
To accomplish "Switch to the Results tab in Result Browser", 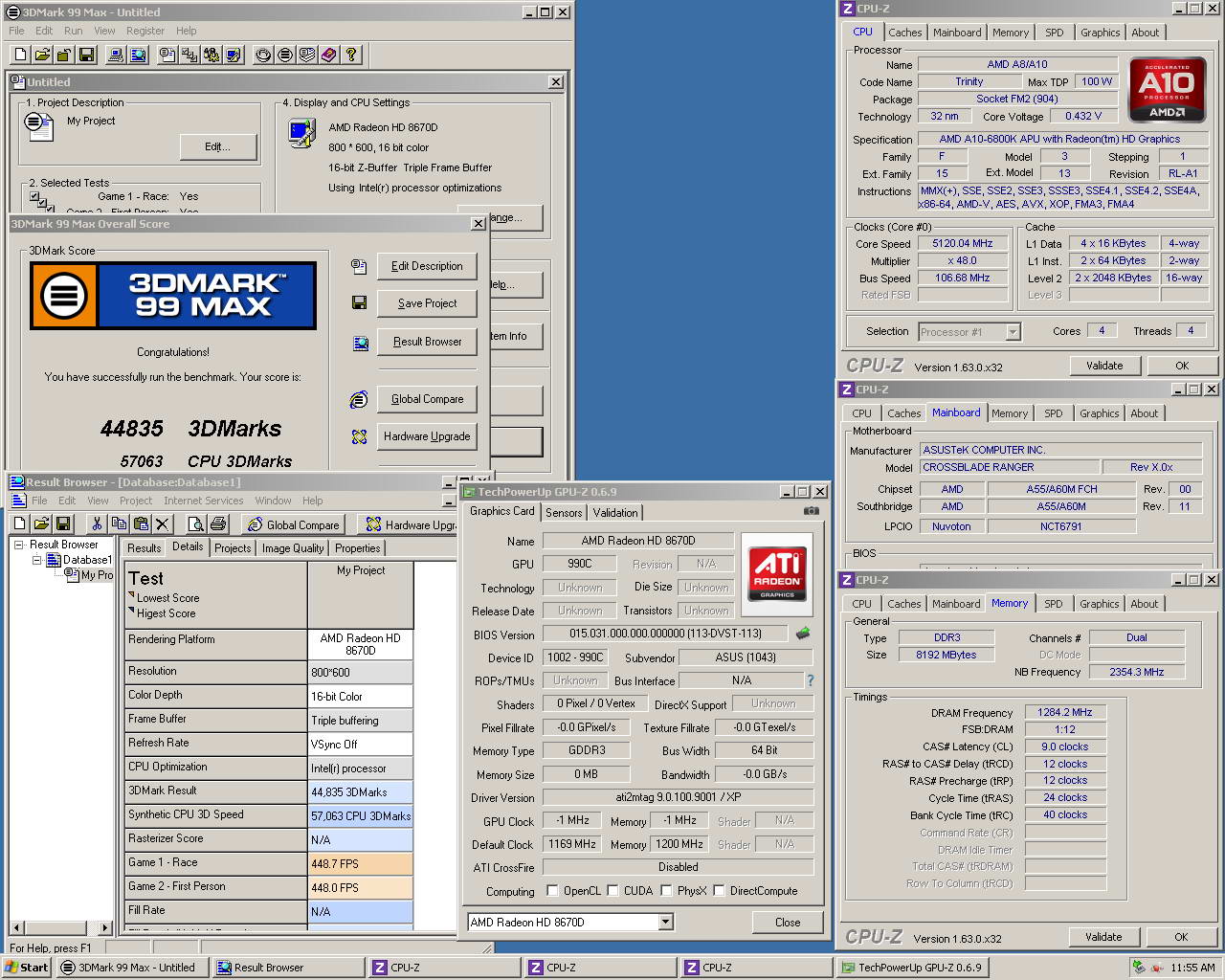I will [144, 548].
